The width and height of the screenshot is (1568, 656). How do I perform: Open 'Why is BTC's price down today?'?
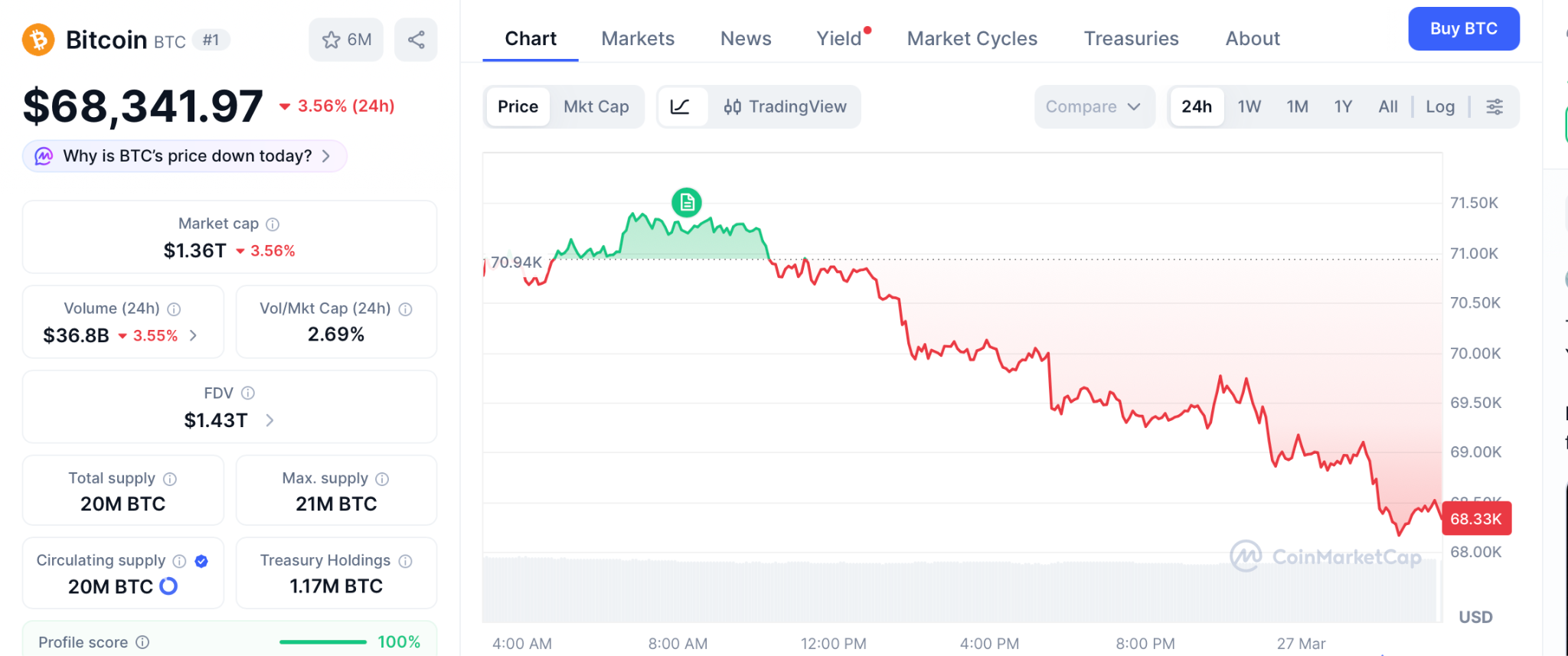tap(185, 156)
